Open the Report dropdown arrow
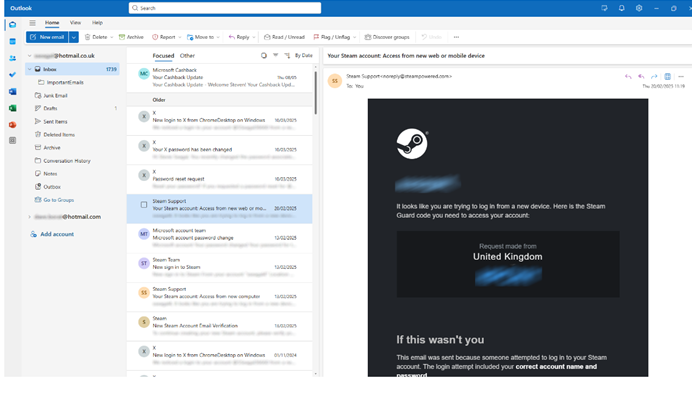This screenshot has height=399, width=692. point(180,38)
